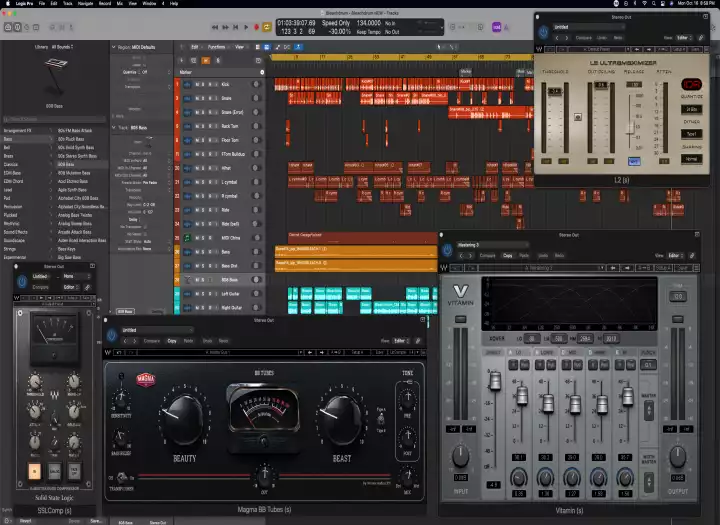Screen dimensions: 720x525
Task: Solo the Bass track
Action: [x=203, y=252]
